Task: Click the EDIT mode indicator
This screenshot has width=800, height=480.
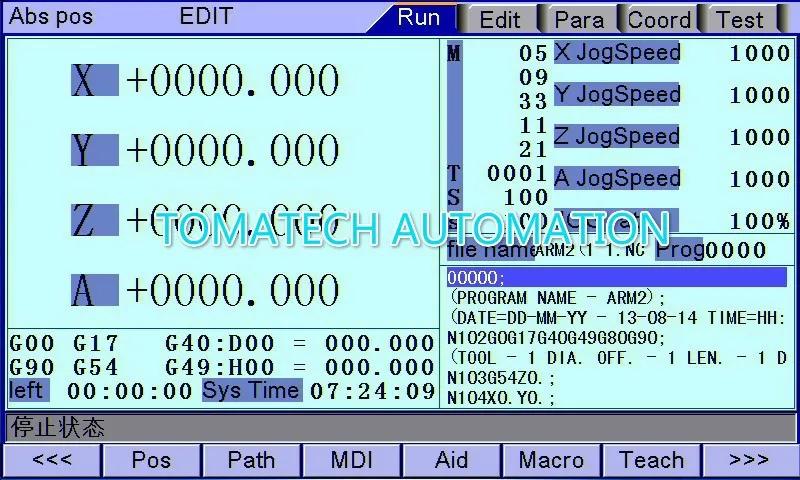Action: (x=206, y=16)
